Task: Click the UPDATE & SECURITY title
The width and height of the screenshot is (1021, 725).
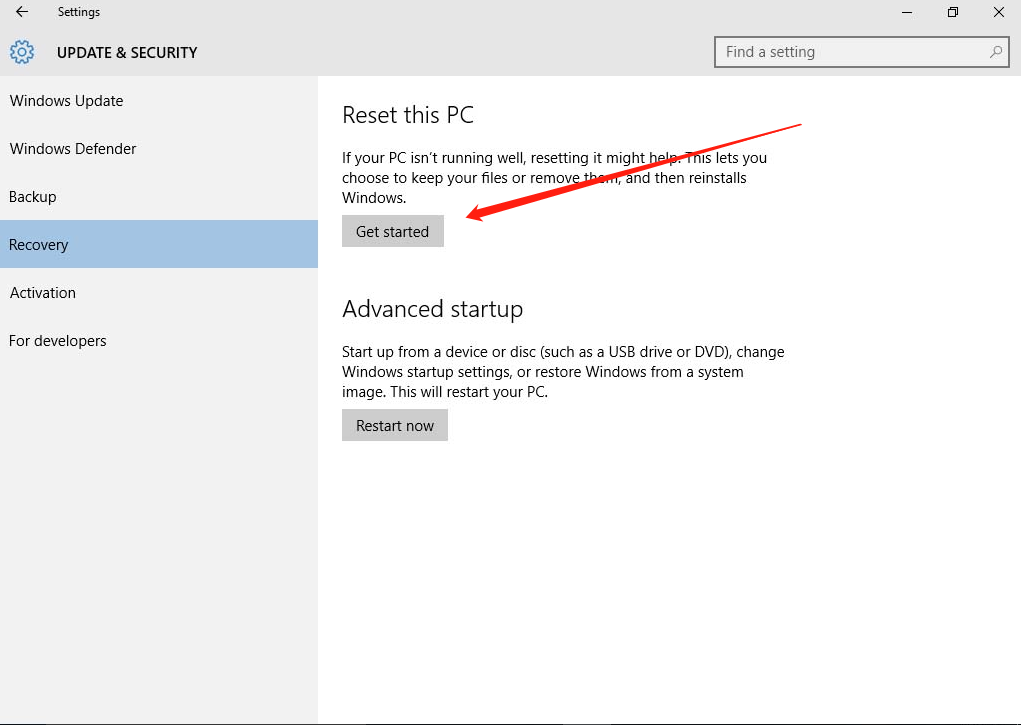Action: pyautogui.click(x=127, y=53)
